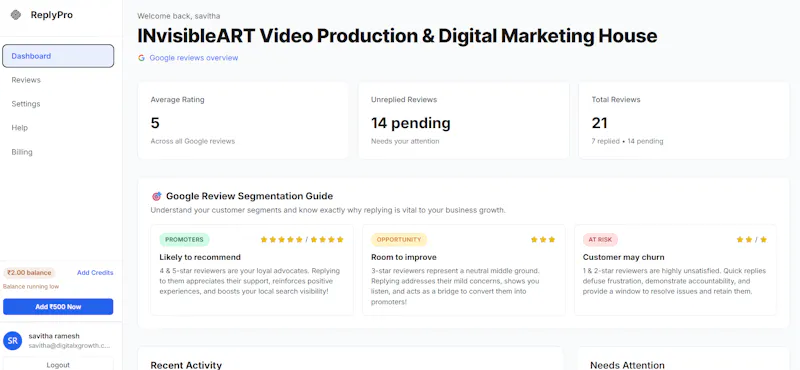Image resolution: width=800 pixels, height=370 pixels.
Task: Click the Recent Activity heading
Action: point(186,365)
